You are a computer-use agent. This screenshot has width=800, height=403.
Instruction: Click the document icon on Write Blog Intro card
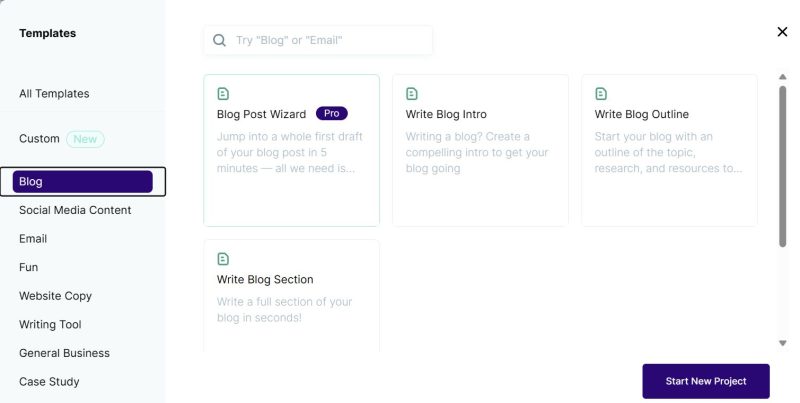point(412,94)
